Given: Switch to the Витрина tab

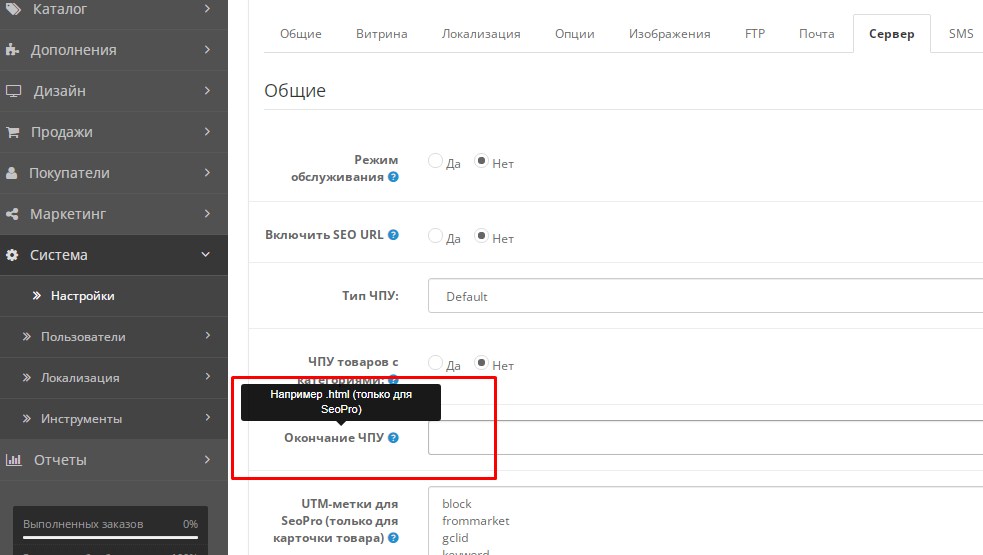Looking at the screenshot, I should (x=382, y=34).
